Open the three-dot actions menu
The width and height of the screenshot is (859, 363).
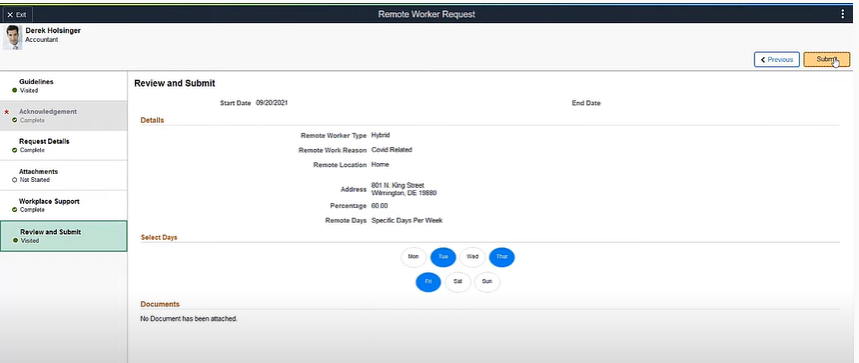pyautogui.click(x=843, y=14)
